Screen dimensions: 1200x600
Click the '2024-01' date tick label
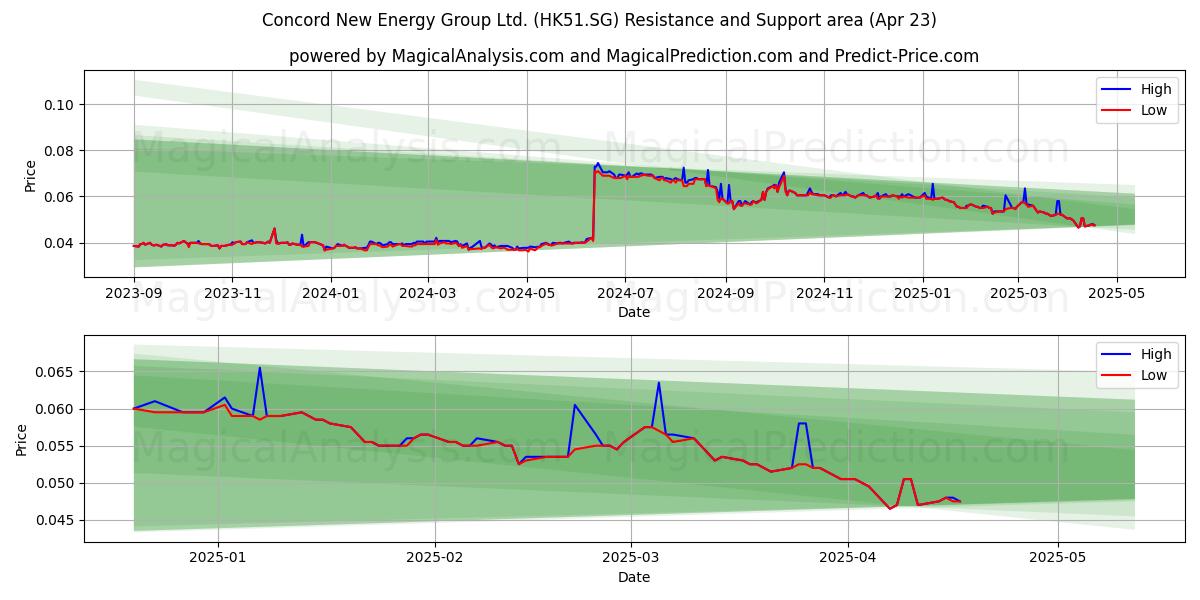click(330, 292)
